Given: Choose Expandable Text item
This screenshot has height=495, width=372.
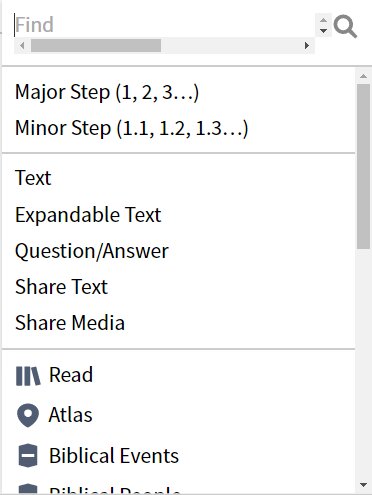Looking at the screenshot, I should [x=88, y=215].
